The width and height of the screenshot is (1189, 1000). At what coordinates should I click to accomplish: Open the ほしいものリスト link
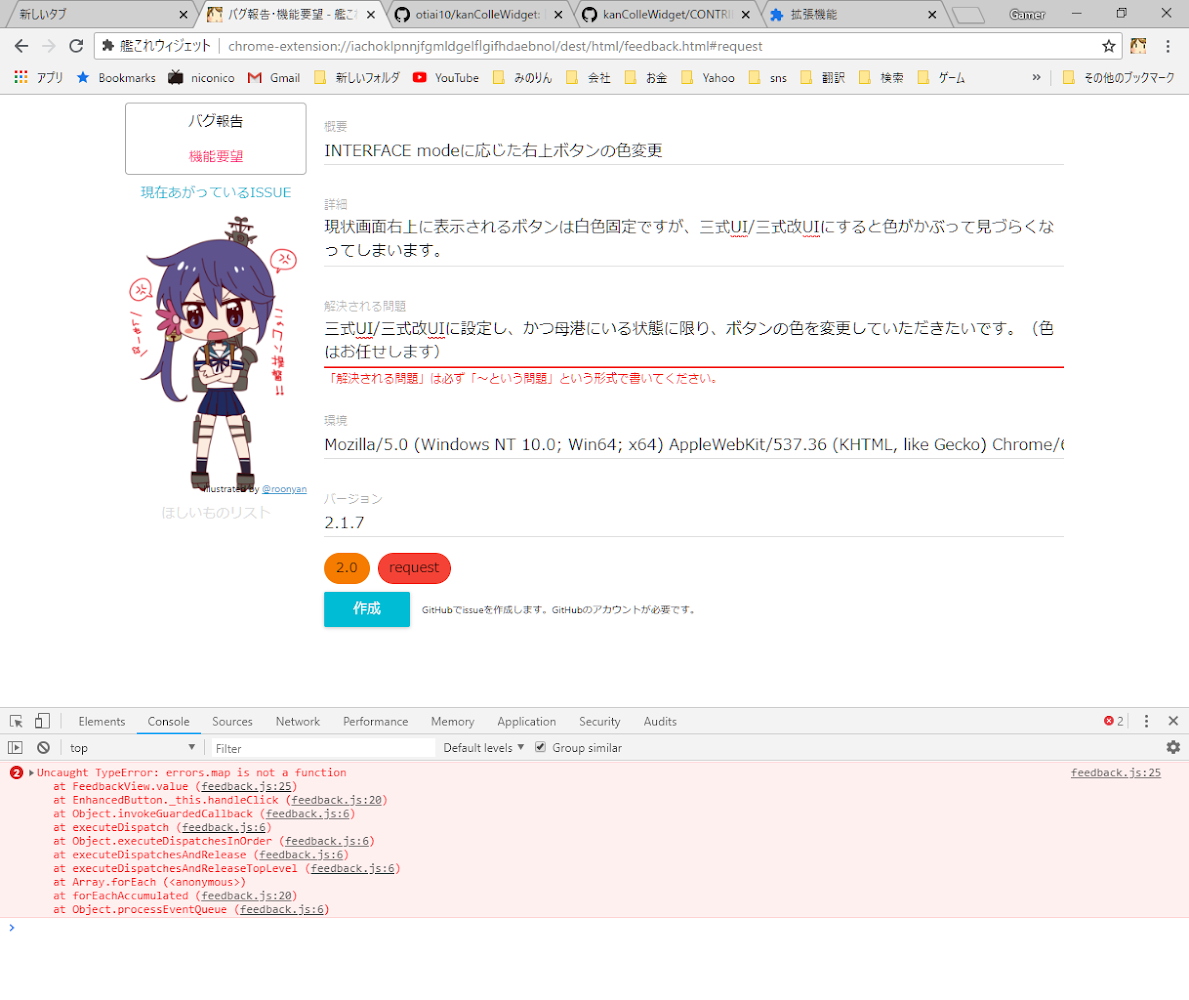coord(215,513)
